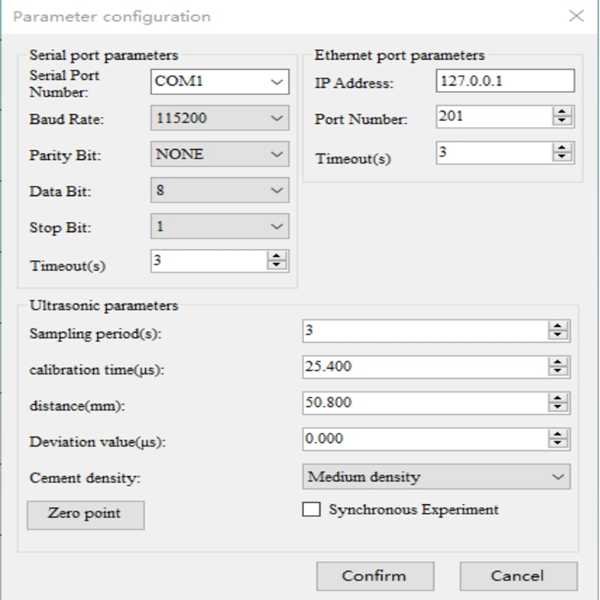Increase the Deviation value spinner
Image resolution: width=600 pixels, height=600 pixels.
(x=558, y=434)
